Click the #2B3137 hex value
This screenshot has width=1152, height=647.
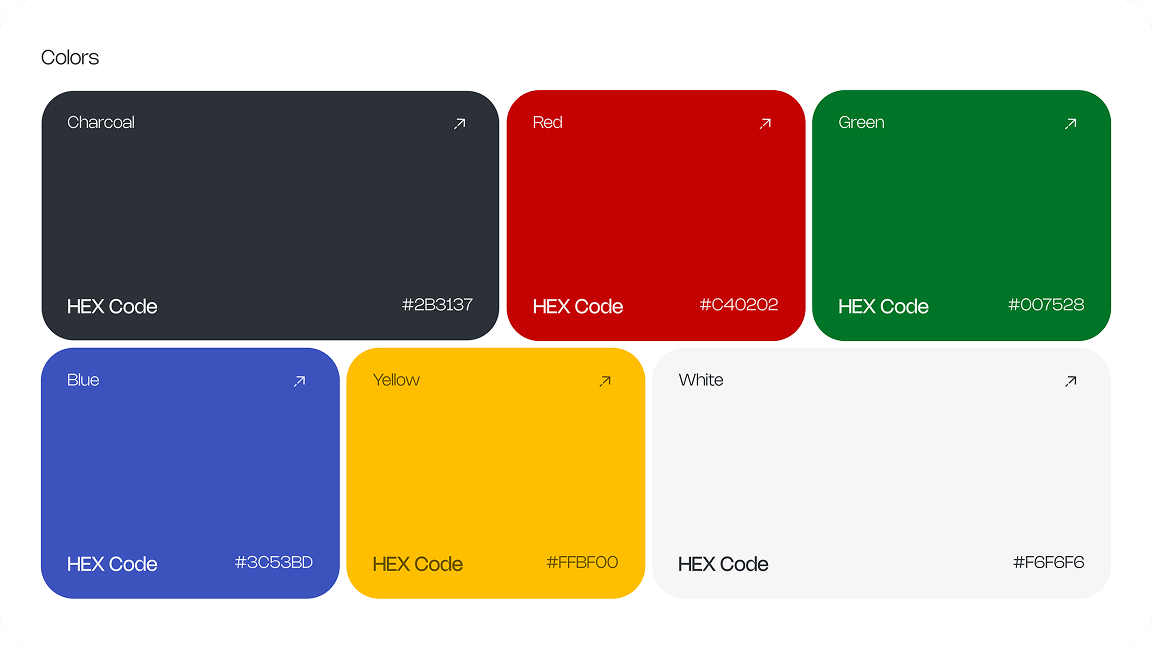pyautogui.click(x=437, y=305)
